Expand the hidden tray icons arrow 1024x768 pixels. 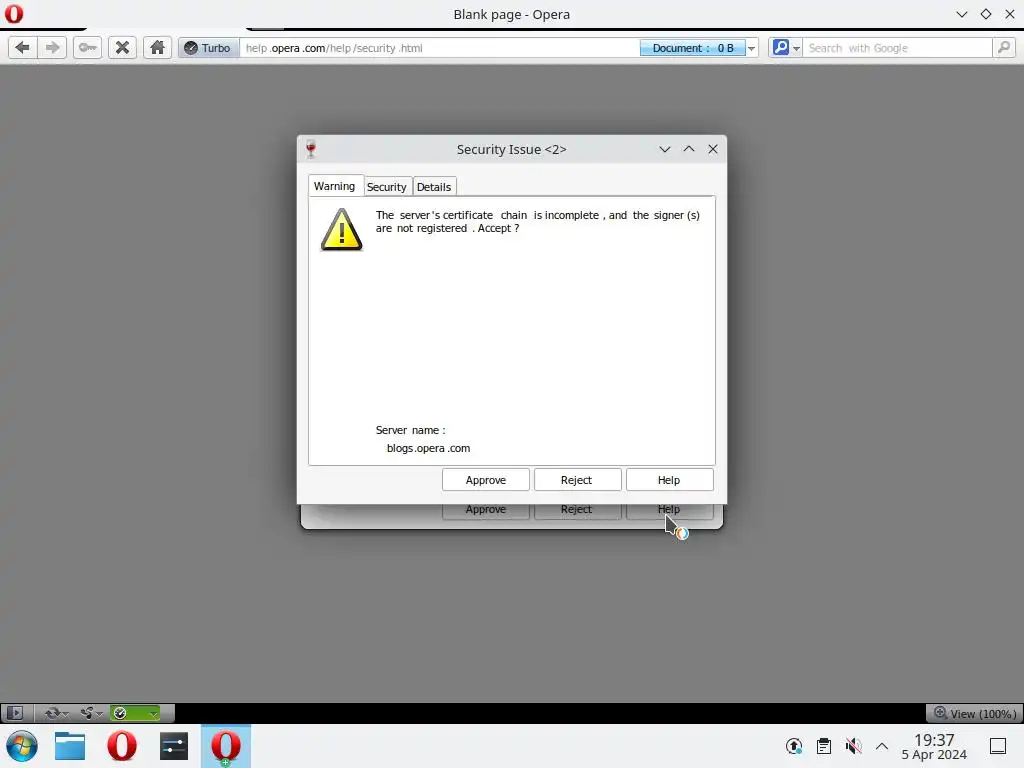tap(882, 746)
